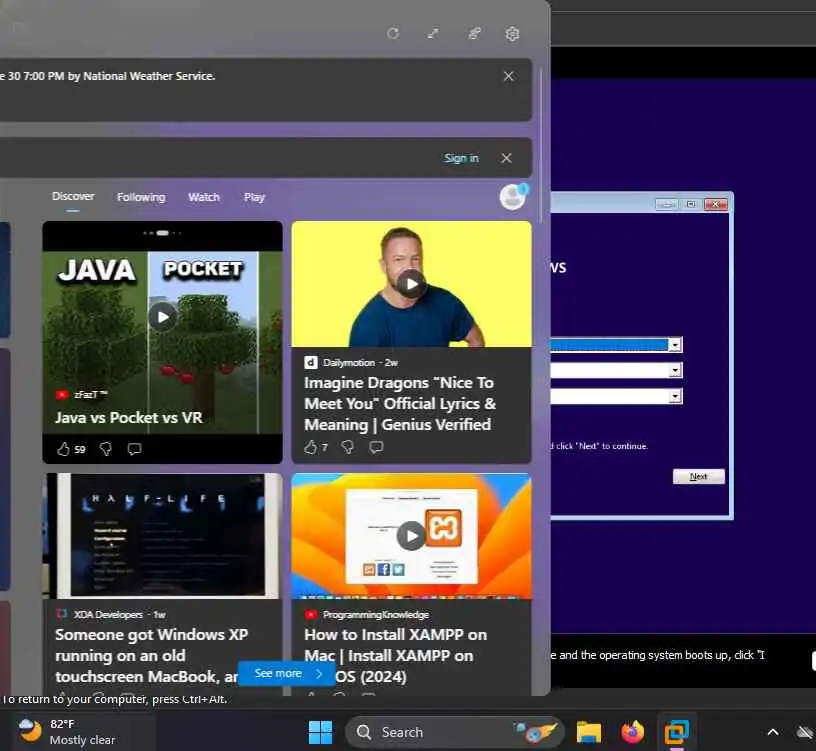The image size is (816, 751).
Task: Click the cloud sync tray icon
Action: click(x=806, y=732)
